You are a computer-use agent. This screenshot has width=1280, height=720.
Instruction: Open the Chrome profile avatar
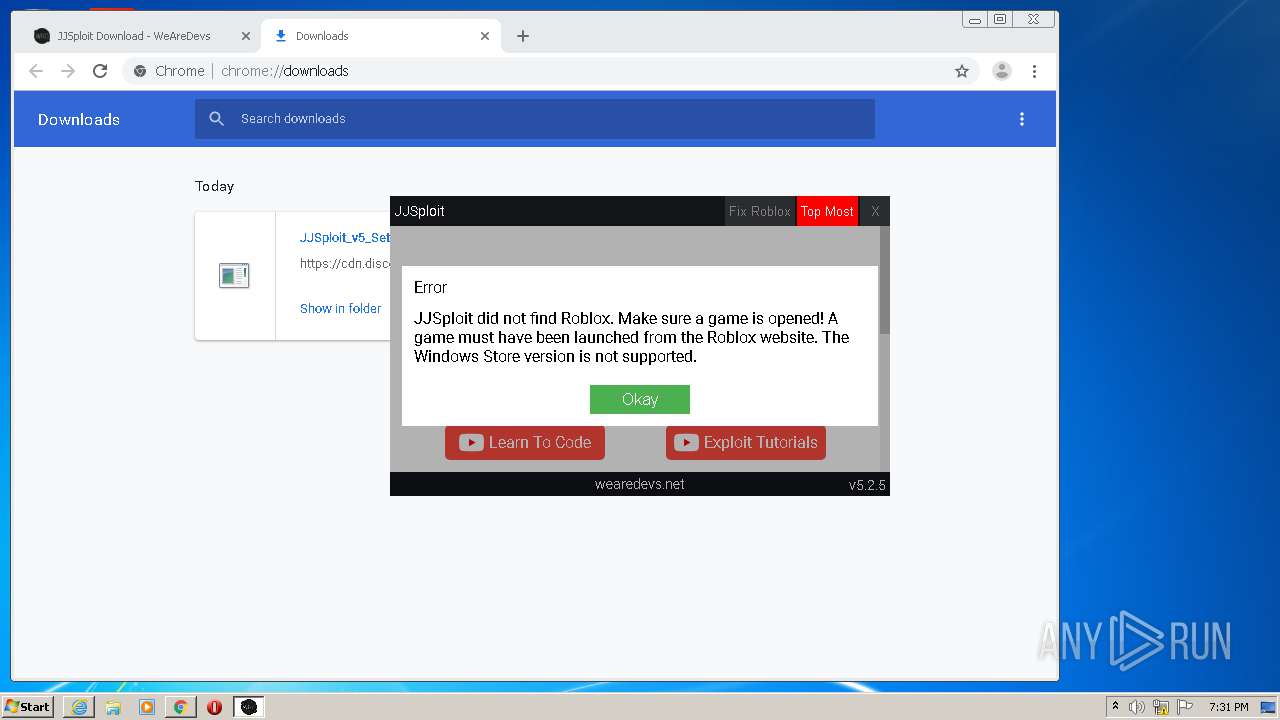coord(1002,71)
